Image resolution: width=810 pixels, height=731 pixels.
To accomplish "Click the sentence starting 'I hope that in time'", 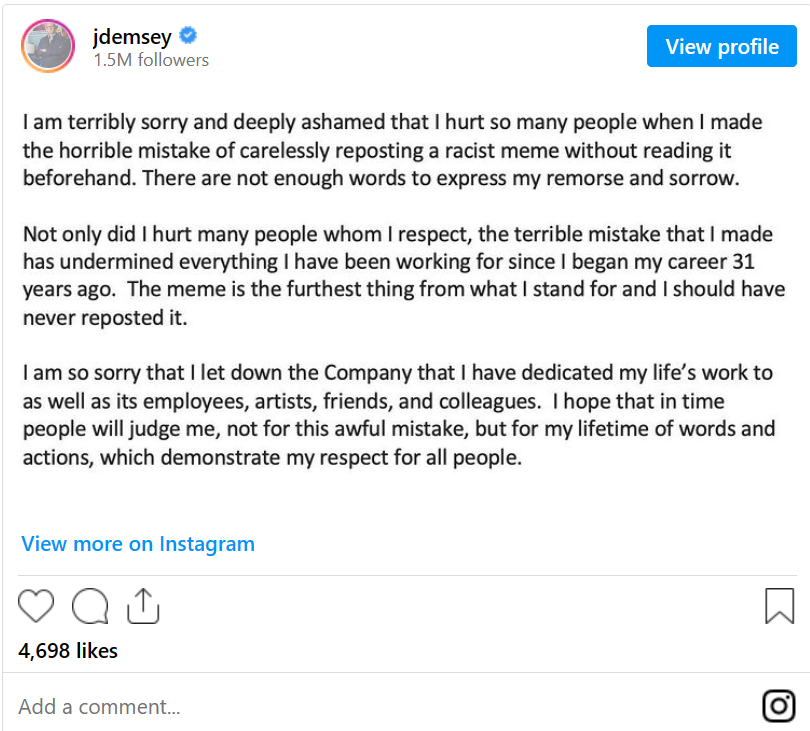I will click(x=399, y=429).
